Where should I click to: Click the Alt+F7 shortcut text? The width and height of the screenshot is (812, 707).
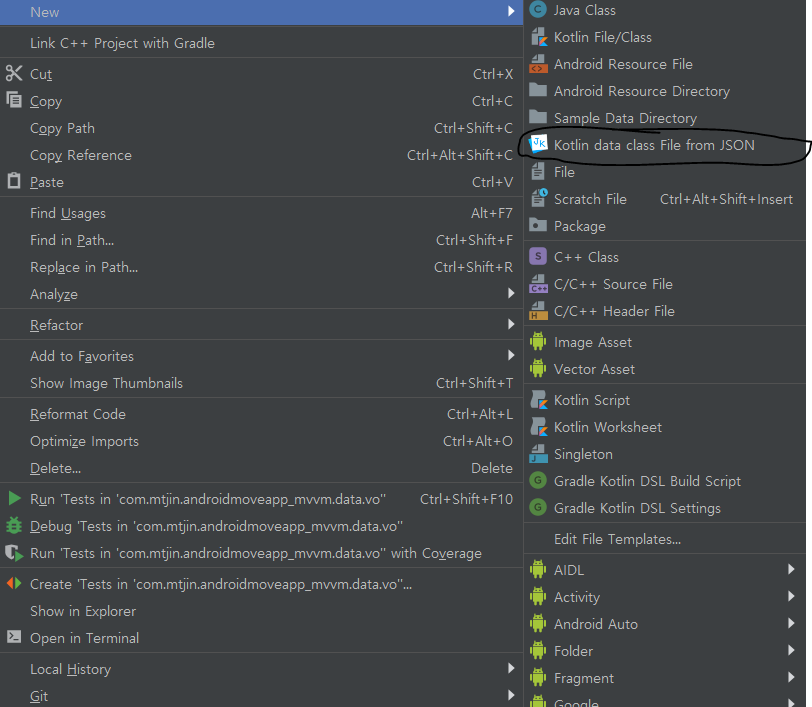point(491,213)
